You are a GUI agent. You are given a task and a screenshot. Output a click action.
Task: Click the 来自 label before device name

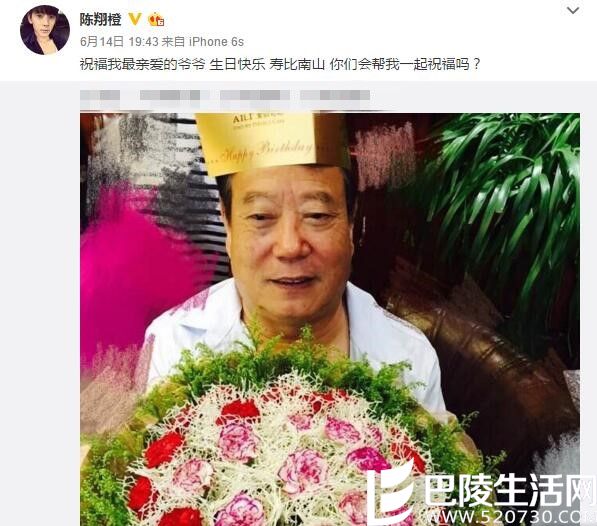tap(173, 41)
